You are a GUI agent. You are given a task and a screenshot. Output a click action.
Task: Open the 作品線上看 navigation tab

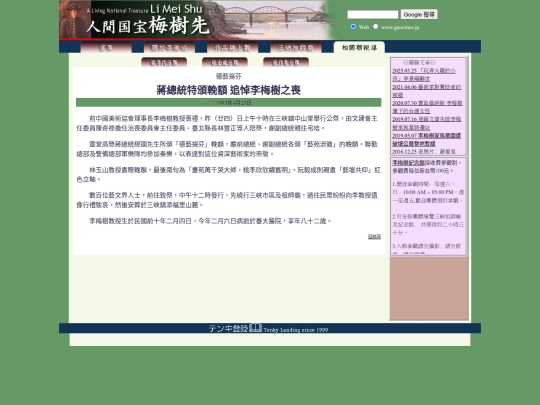click(x=232, y=48)
